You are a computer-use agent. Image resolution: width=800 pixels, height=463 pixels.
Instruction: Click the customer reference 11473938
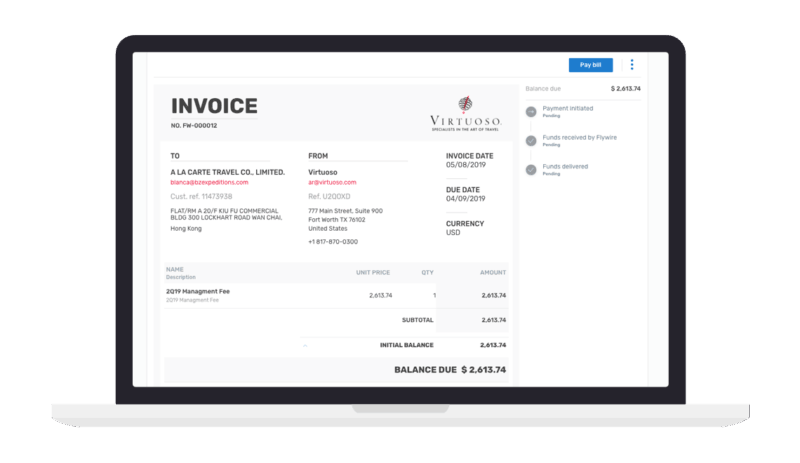tap(201, 196)
